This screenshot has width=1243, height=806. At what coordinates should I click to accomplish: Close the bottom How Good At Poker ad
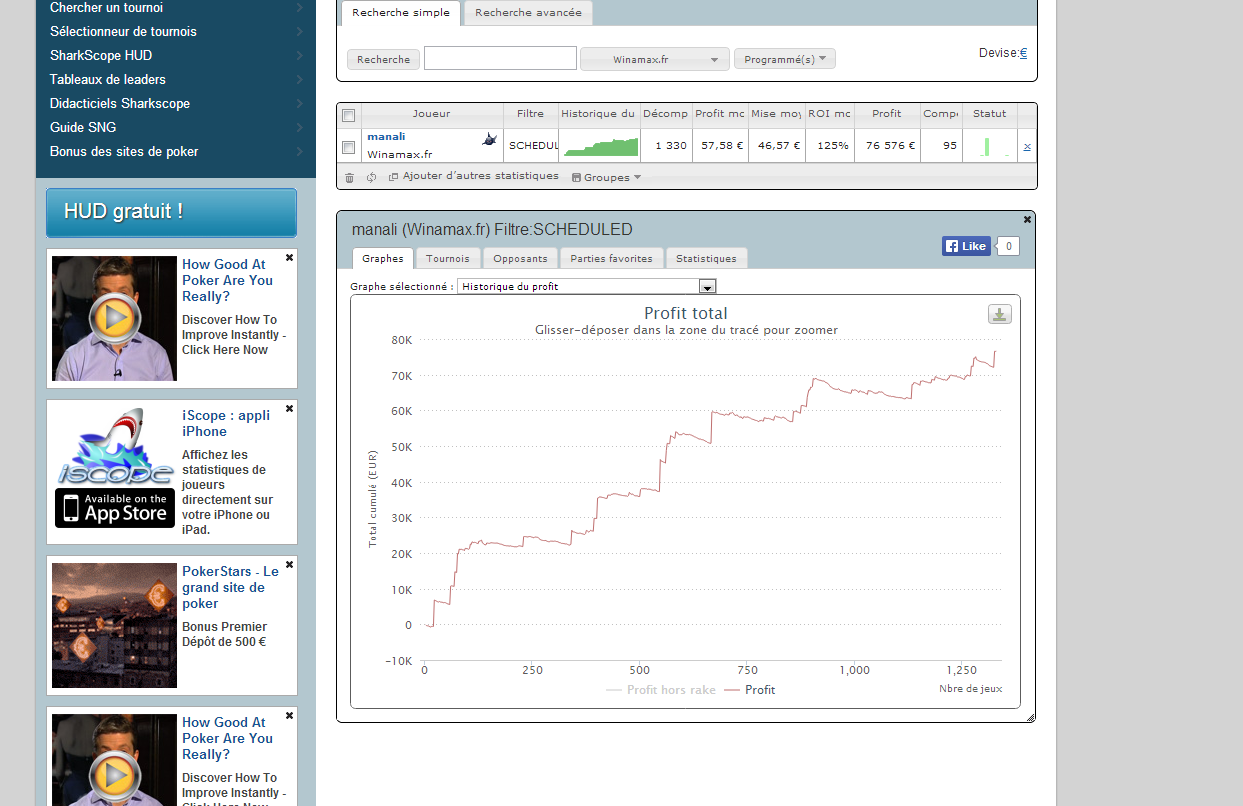pyautogui.click(x=290, y=715)
